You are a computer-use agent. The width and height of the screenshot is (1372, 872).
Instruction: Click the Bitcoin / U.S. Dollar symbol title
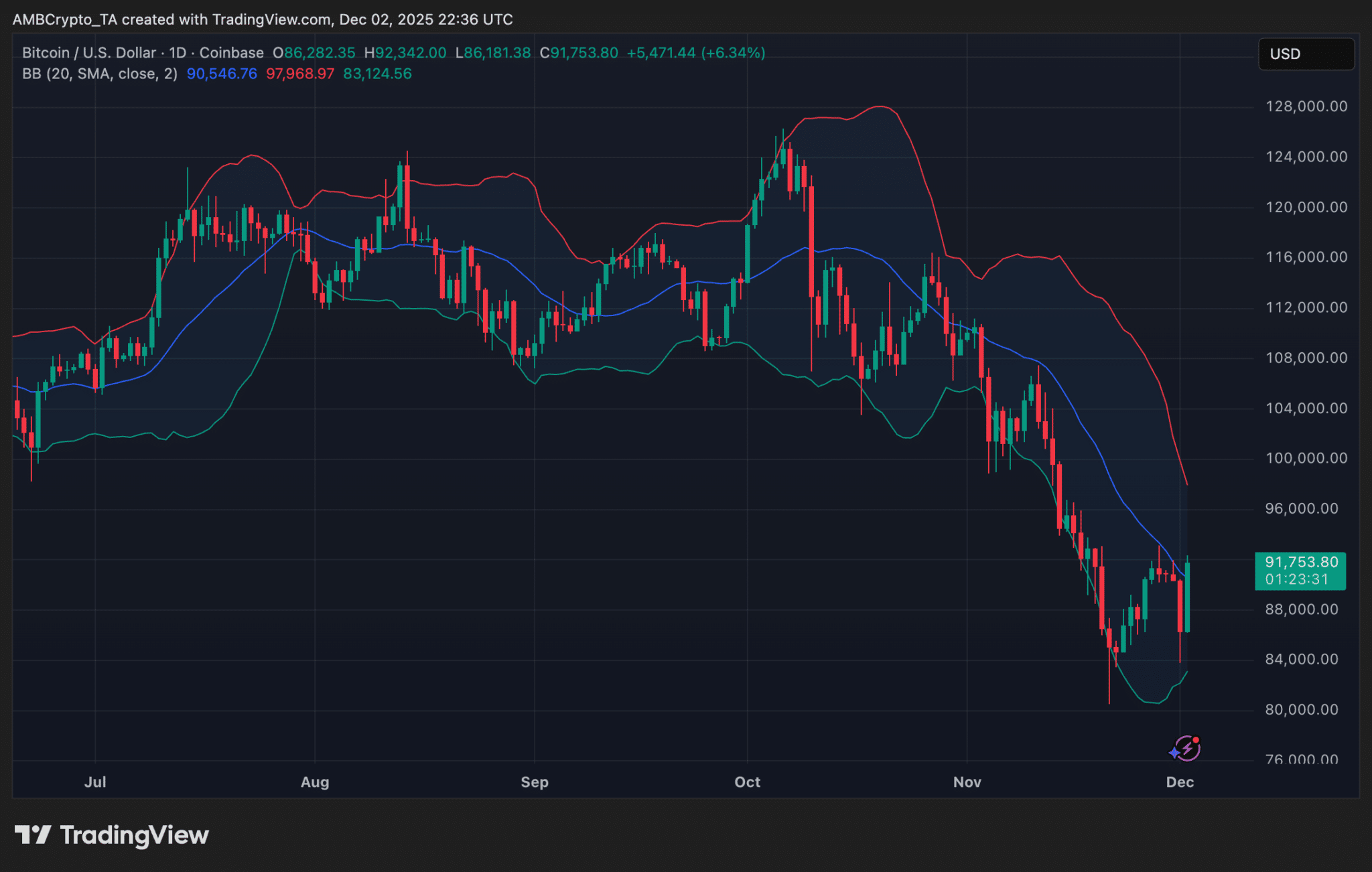tap(89, 53)
